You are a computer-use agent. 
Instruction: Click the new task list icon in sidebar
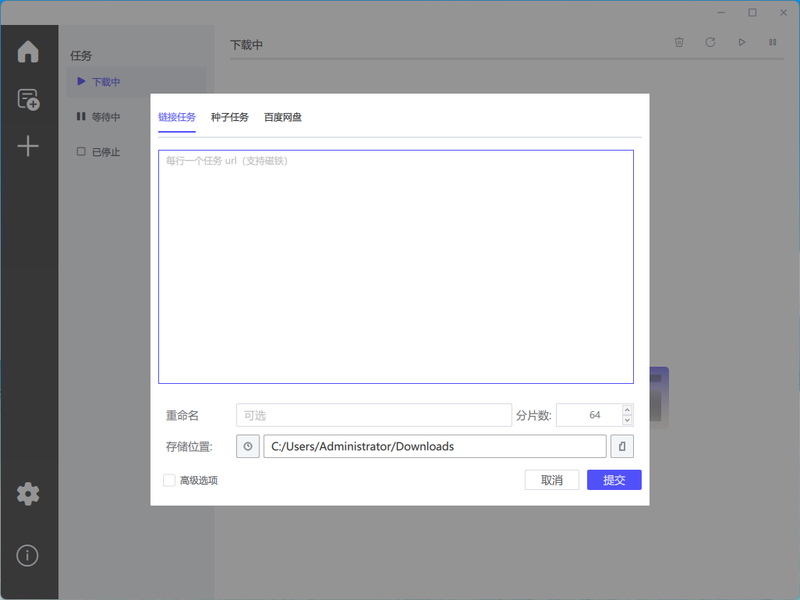pos(29,99)
